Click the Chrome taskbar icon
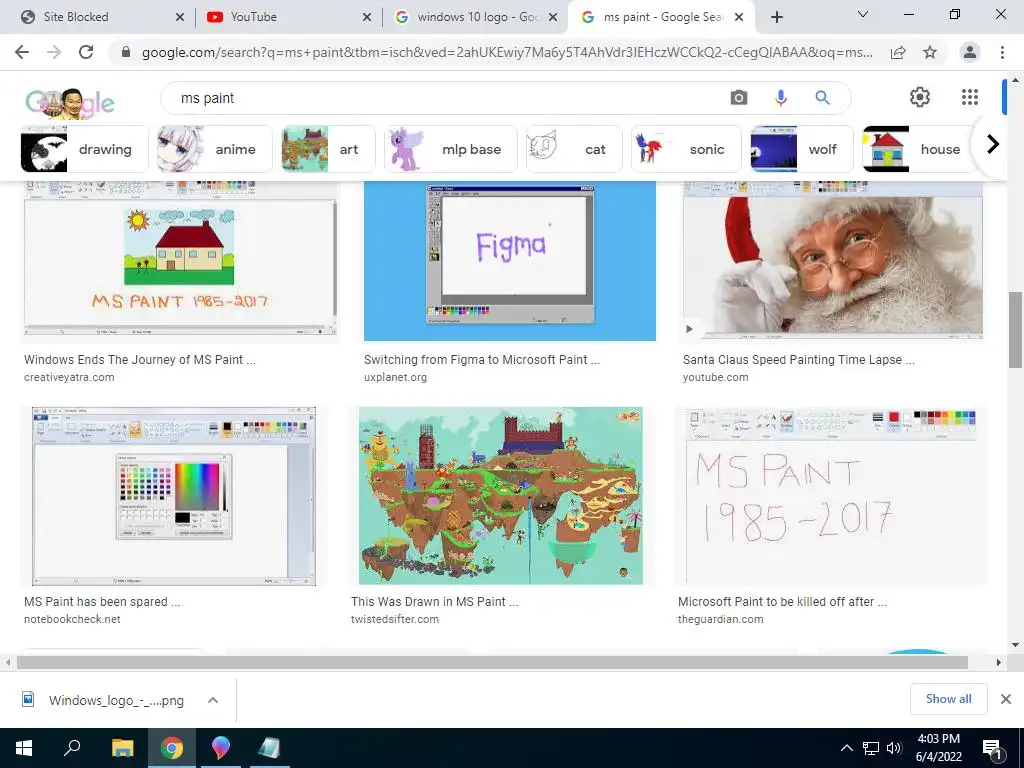This screenshot has width=1024, height=768. coord(172,748)
